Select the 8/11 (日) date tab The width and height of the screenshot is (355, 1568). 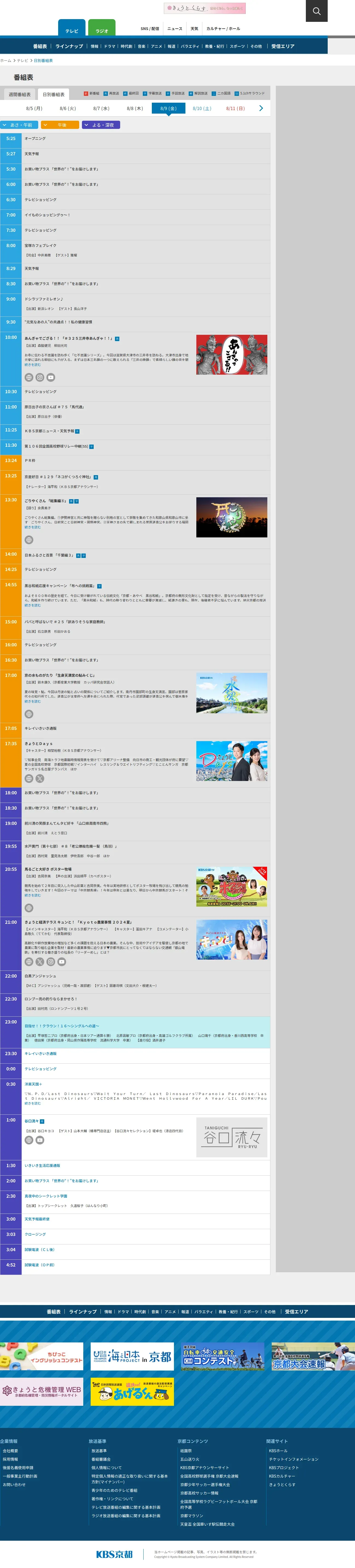click(235, 108)
